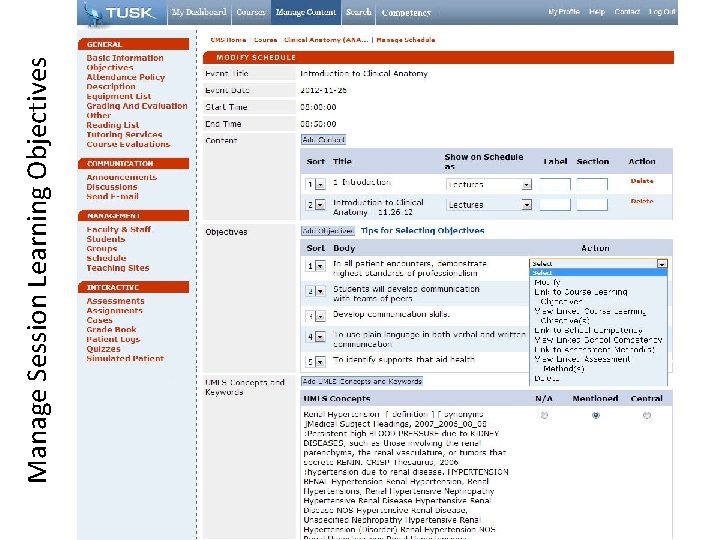Viewport: 720px width, 540px height.
Task: Click Log Out
Action: [662, 11]
